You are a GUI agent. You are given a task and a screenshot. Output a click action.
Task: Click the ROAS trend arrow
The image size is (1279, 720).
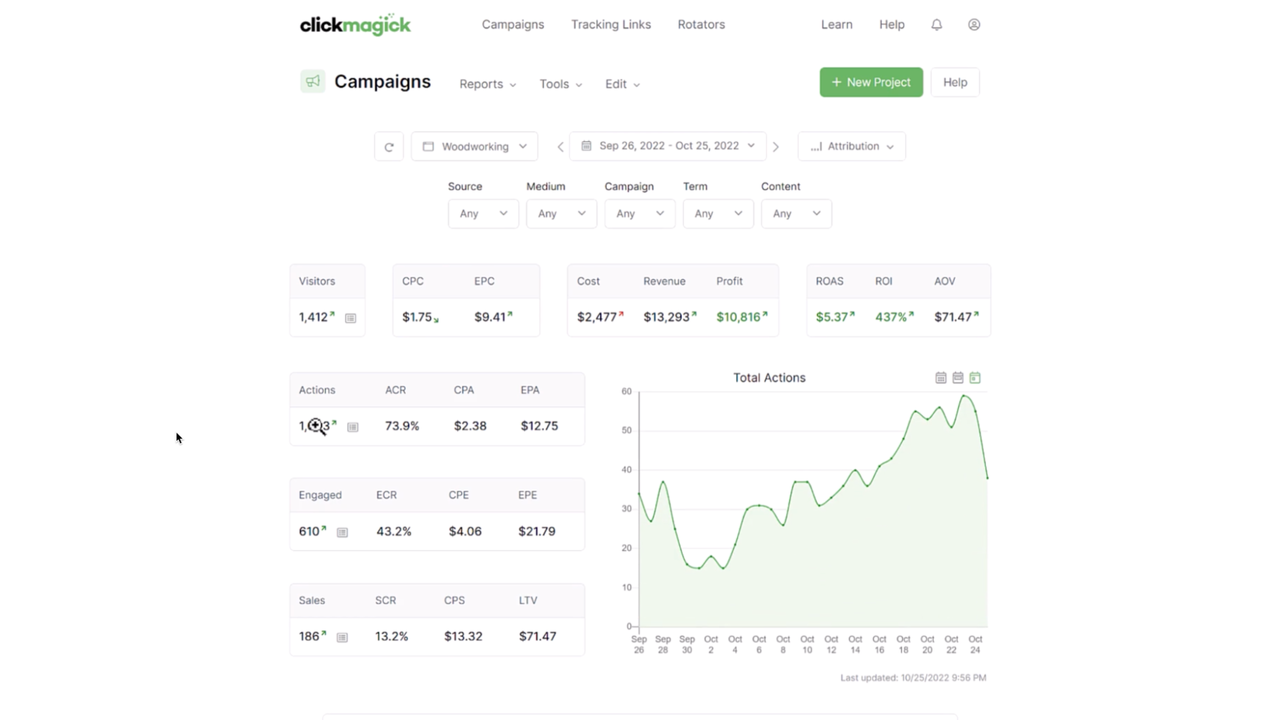(852, 314)
